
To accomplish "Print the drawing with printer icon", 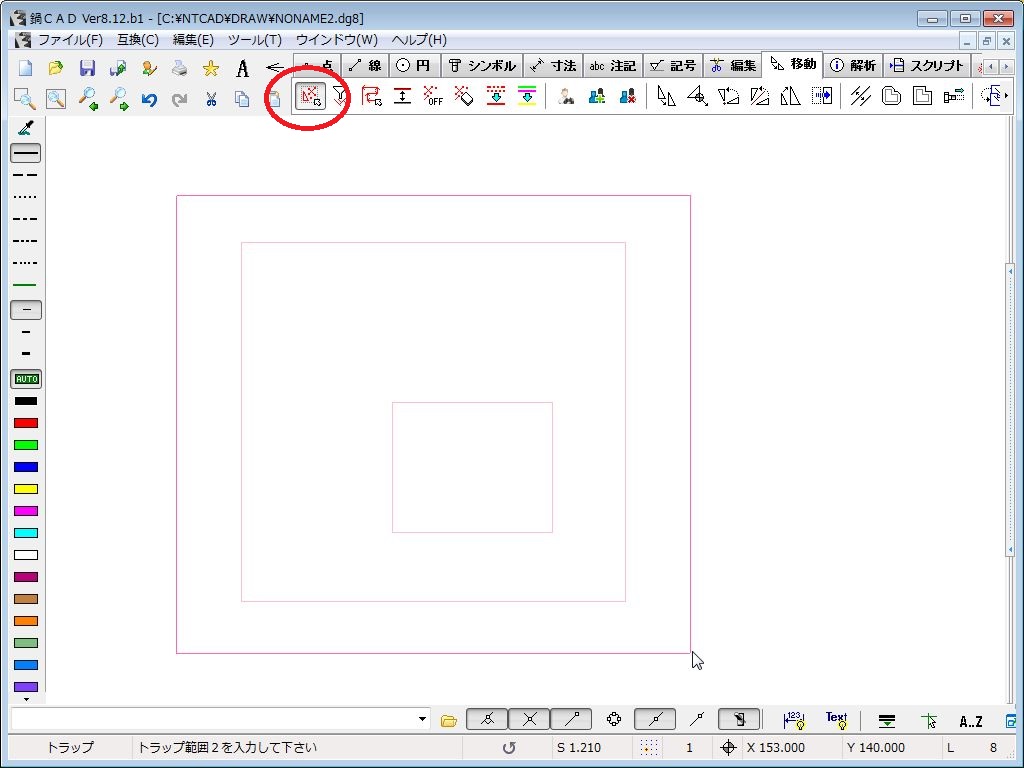I will pyautogui.click(x=180, y=67).
